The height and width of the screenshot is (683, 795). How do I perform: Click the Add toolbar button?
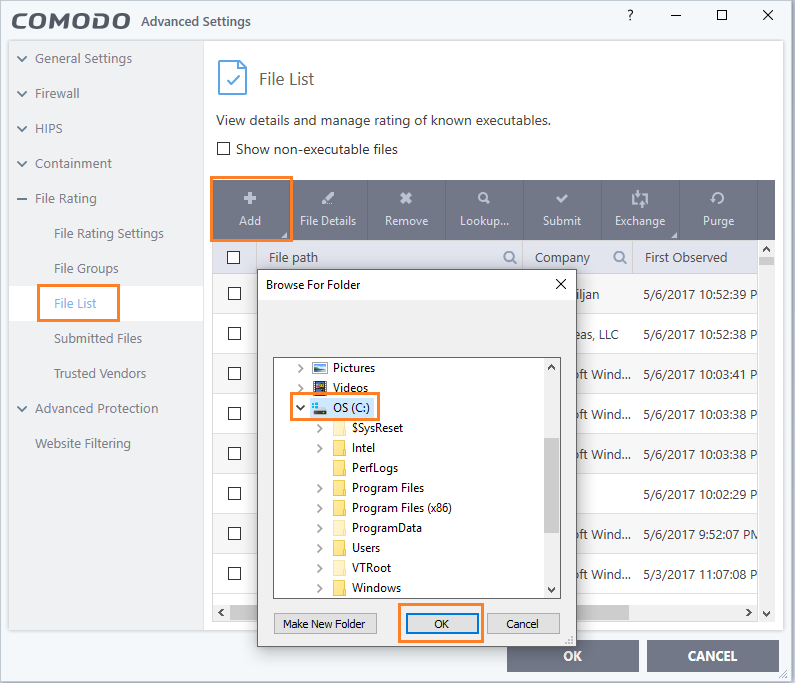[250, 209]
